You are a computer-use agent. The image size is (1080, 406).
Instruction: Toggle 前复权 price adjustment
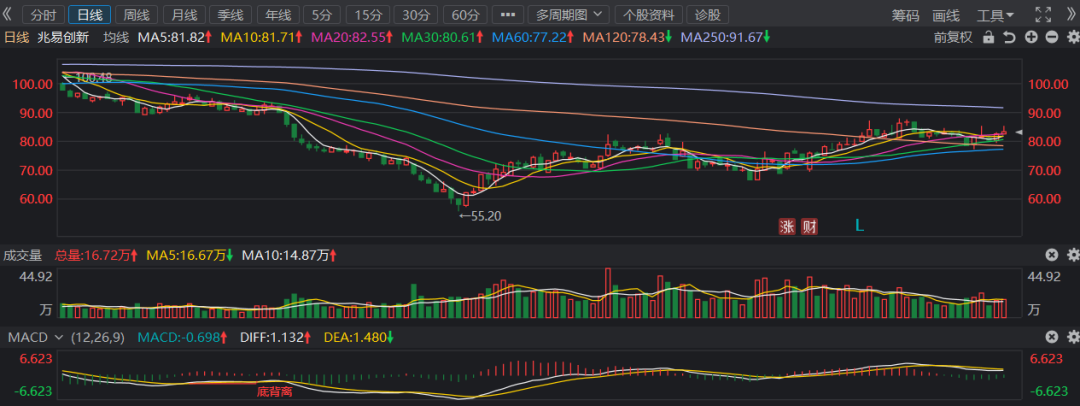coord(952,37)
